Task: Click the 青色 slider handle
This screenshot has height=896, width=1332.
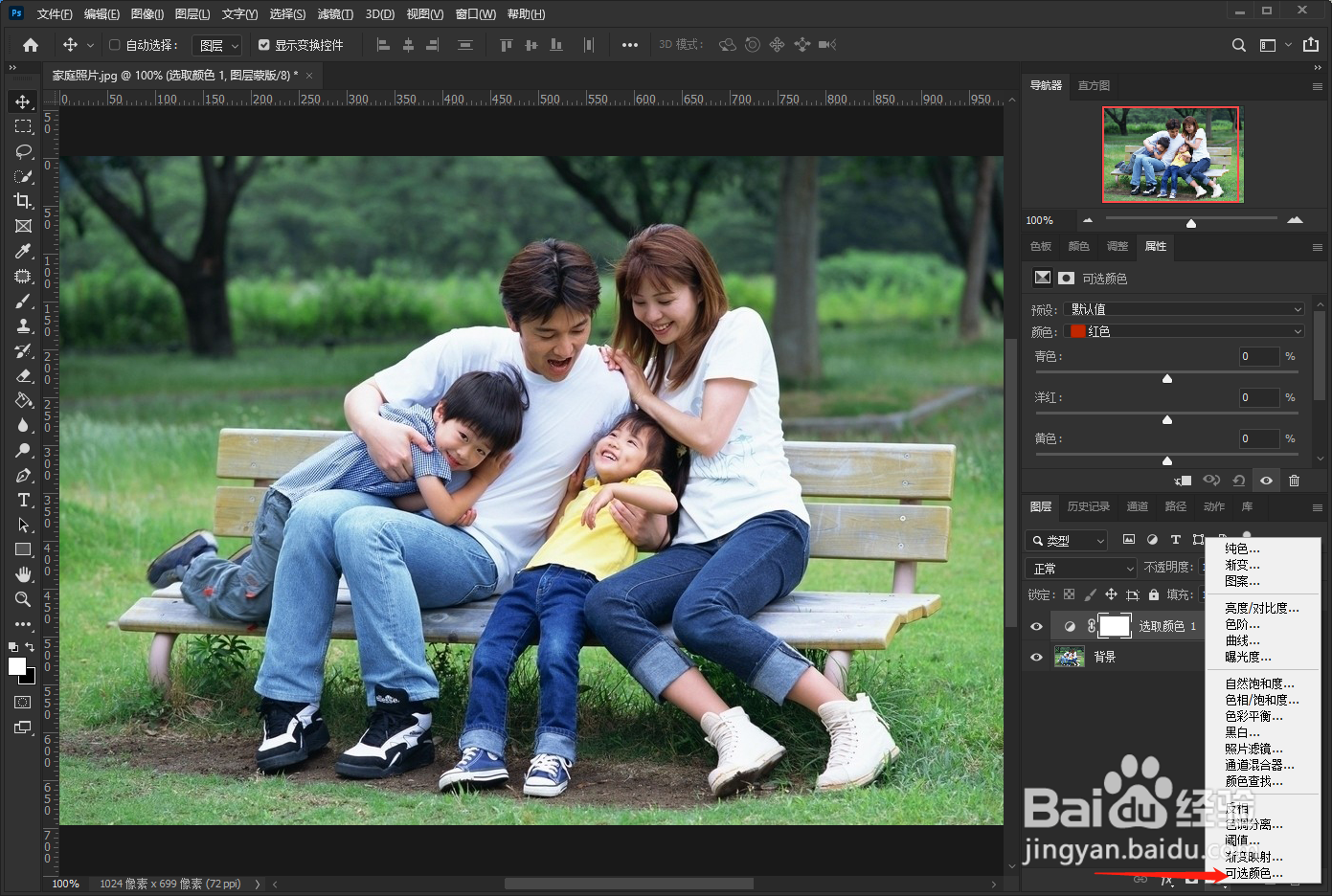Action: point(1167,378)
